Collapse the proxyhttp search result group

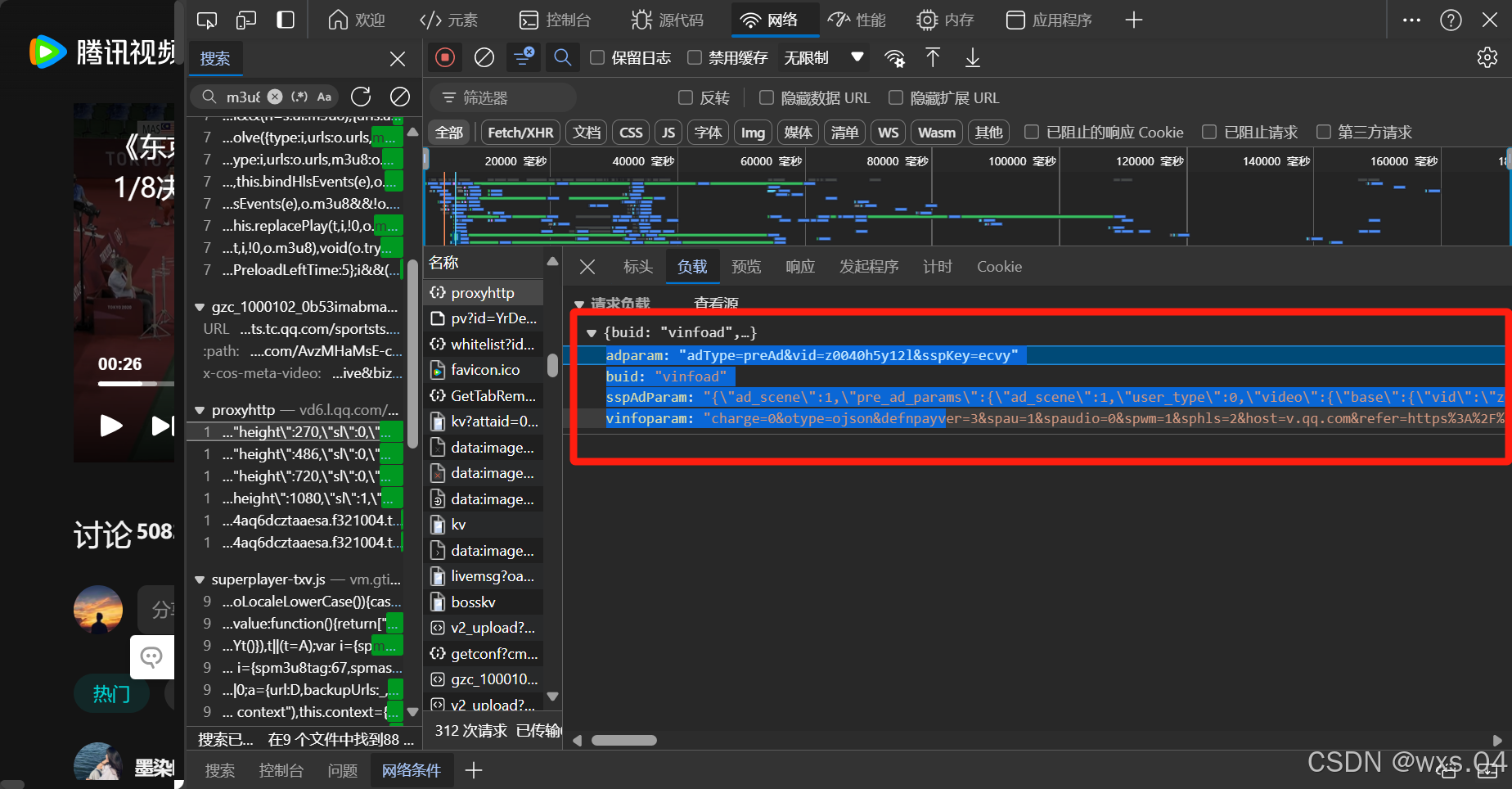[x=200, y=410]
